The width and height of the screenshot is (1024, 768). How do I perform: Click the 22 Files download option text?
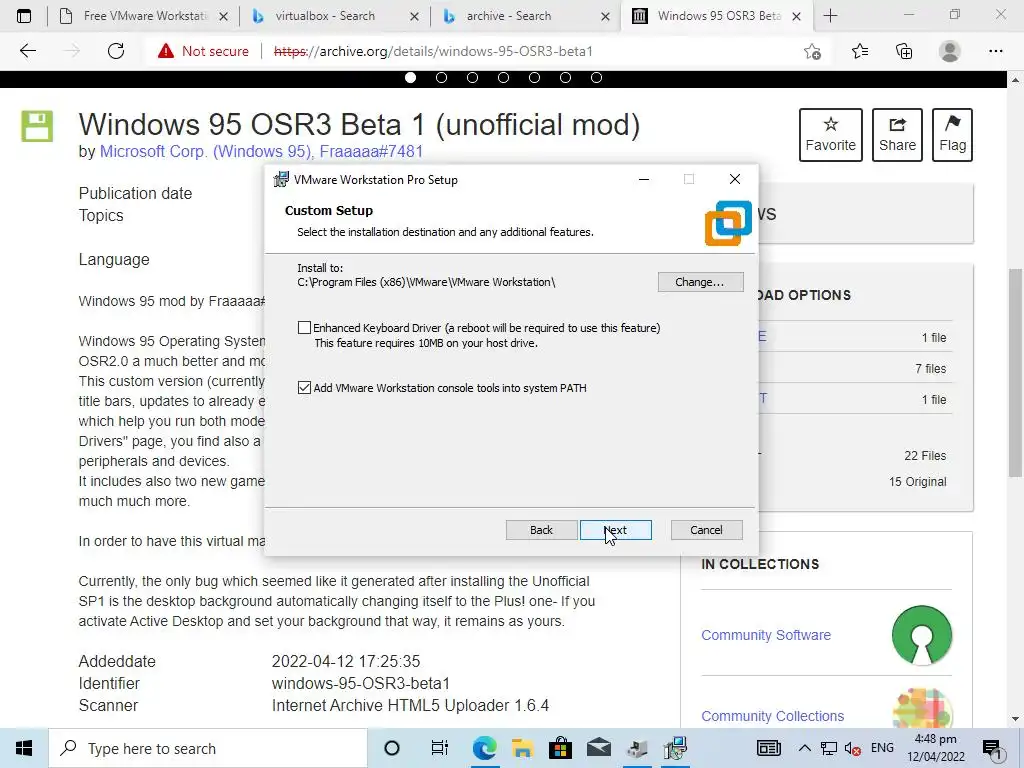[x=925, y=456]
